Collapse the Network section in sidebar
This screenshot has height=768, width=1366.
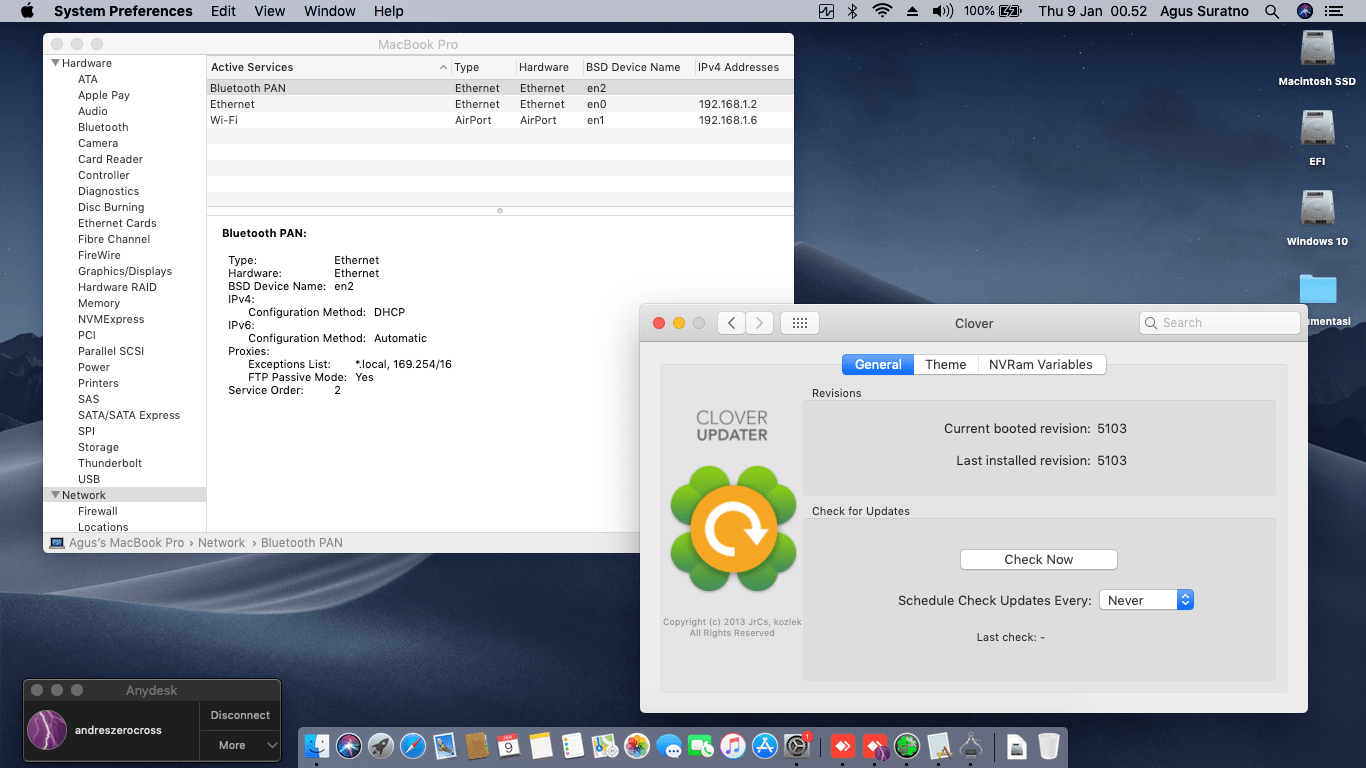56,495
